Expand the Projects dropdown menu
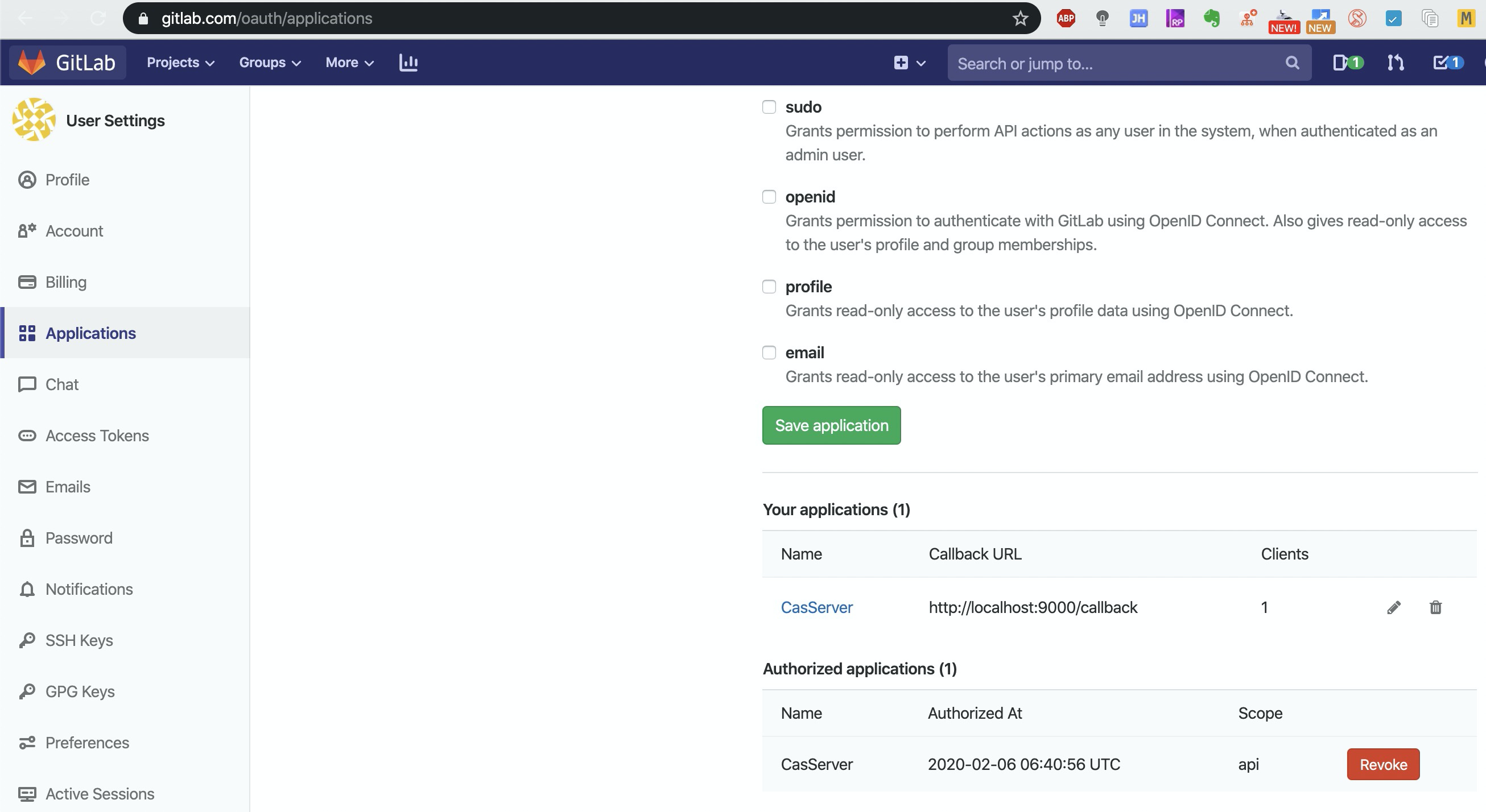This screenshot has width=1486, height=812. [180, 63]
